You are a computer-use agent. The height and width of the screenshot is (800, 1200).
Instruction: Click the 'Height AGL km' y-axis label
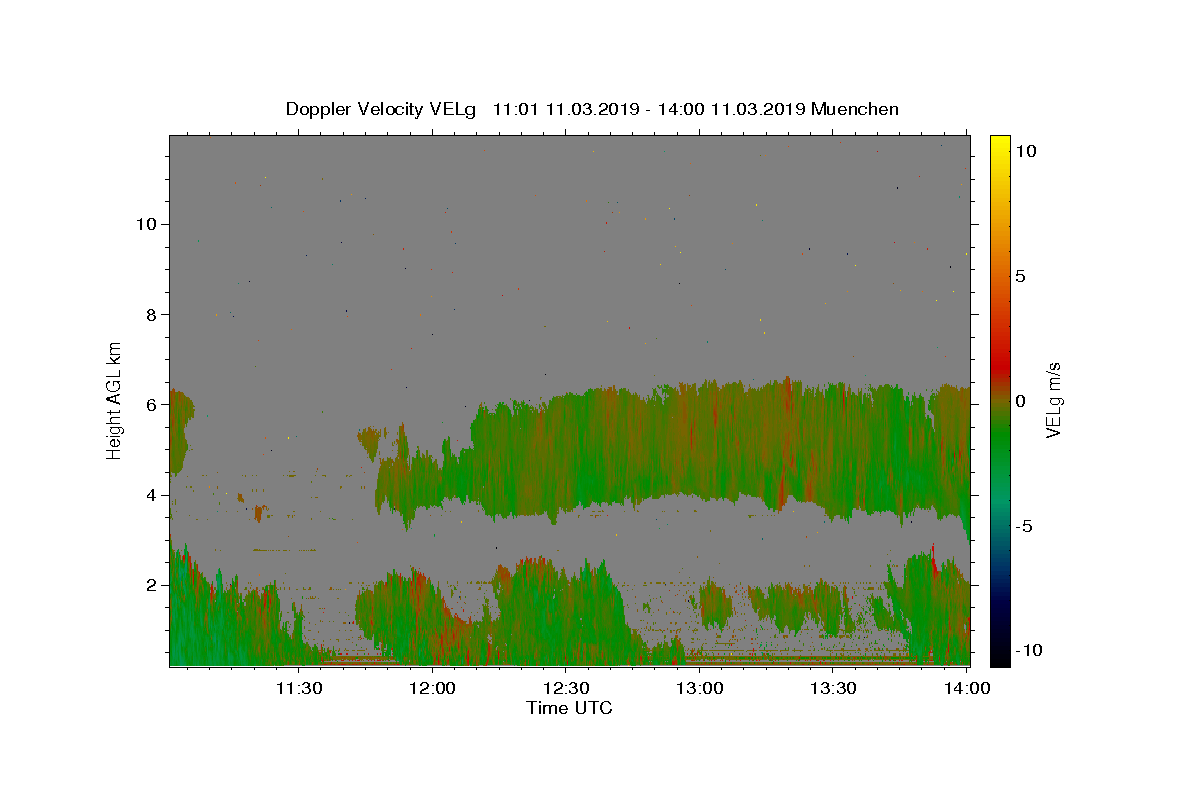click(x=115, y=400)
